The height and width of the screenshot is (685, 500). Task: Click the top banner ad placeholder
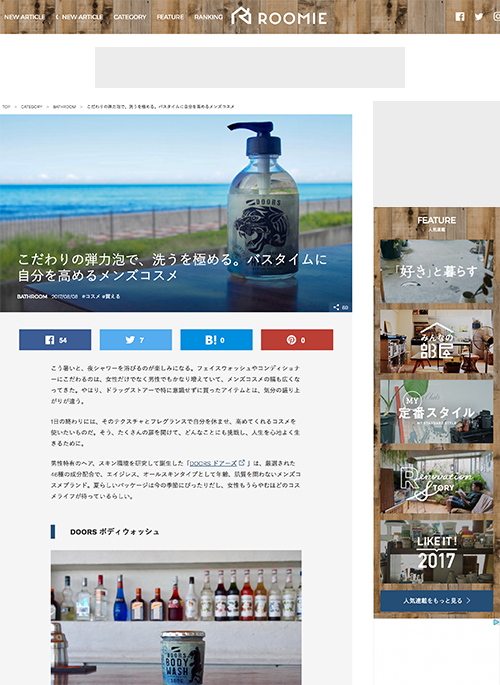pyautogui.click(x=250, y=67)
